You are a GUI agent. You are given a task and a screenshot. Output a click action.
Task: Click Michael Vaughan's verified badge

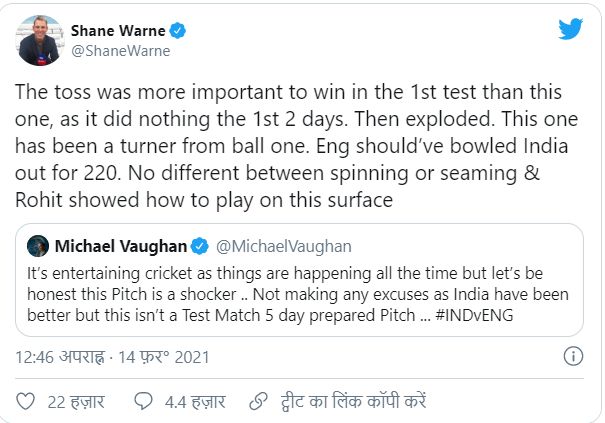[199, 246]
